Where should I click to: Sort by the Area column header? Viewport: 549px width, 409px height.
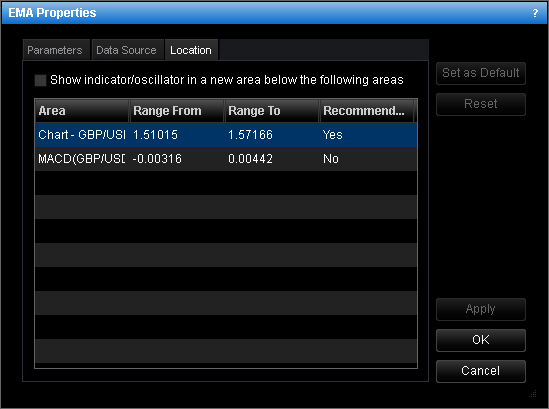click(82, 111)
